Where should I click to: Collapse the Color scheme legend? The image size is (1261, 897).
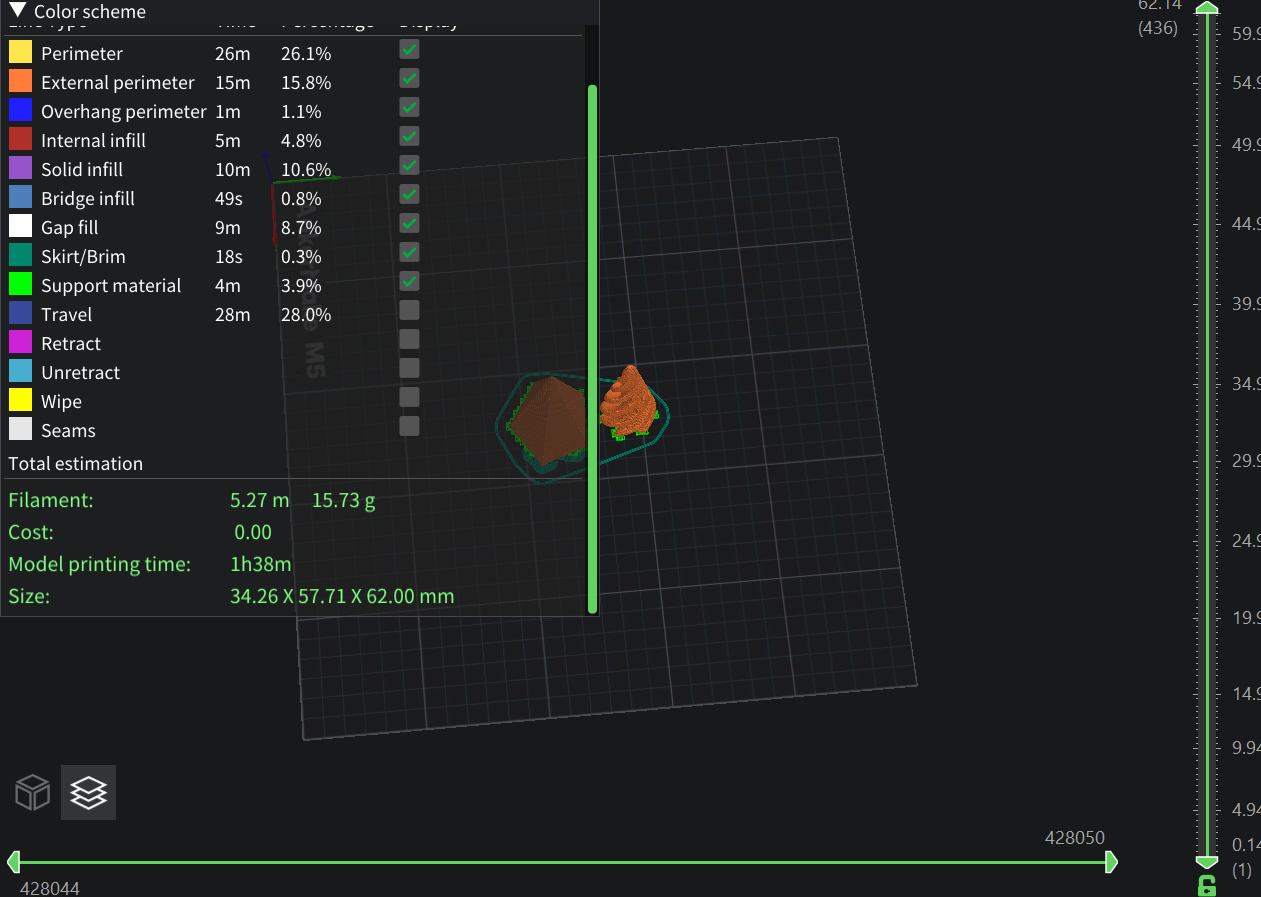[17, 12]
